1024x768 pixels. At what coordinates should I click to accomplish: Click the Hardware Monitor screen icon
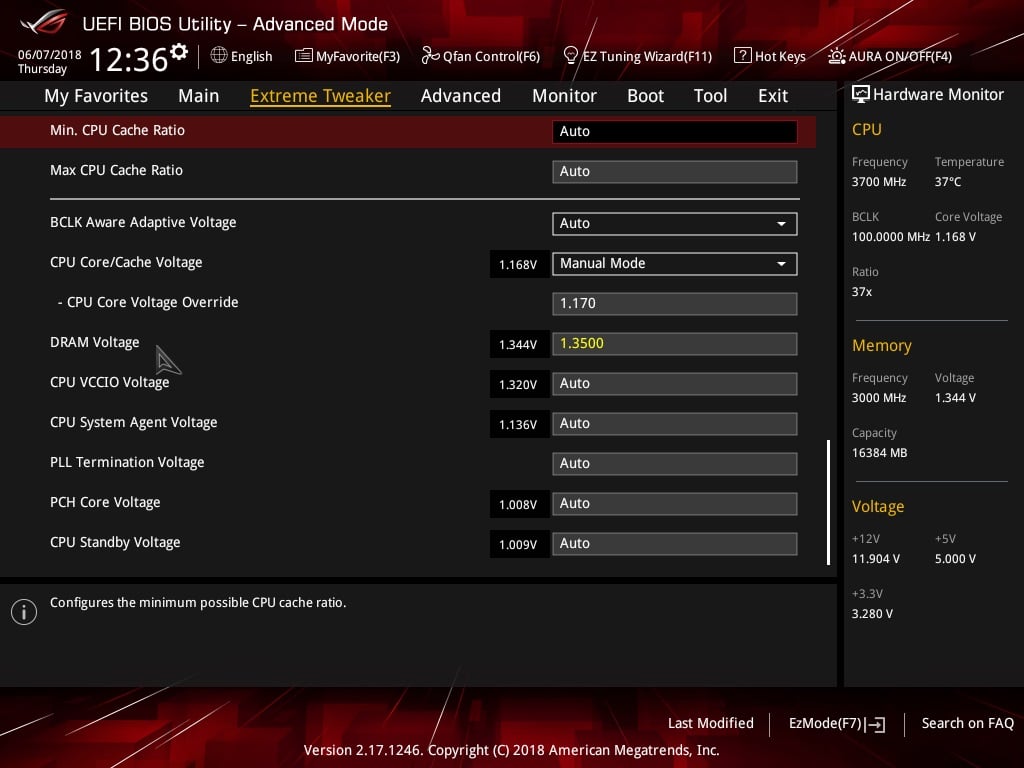click(860, 95)
